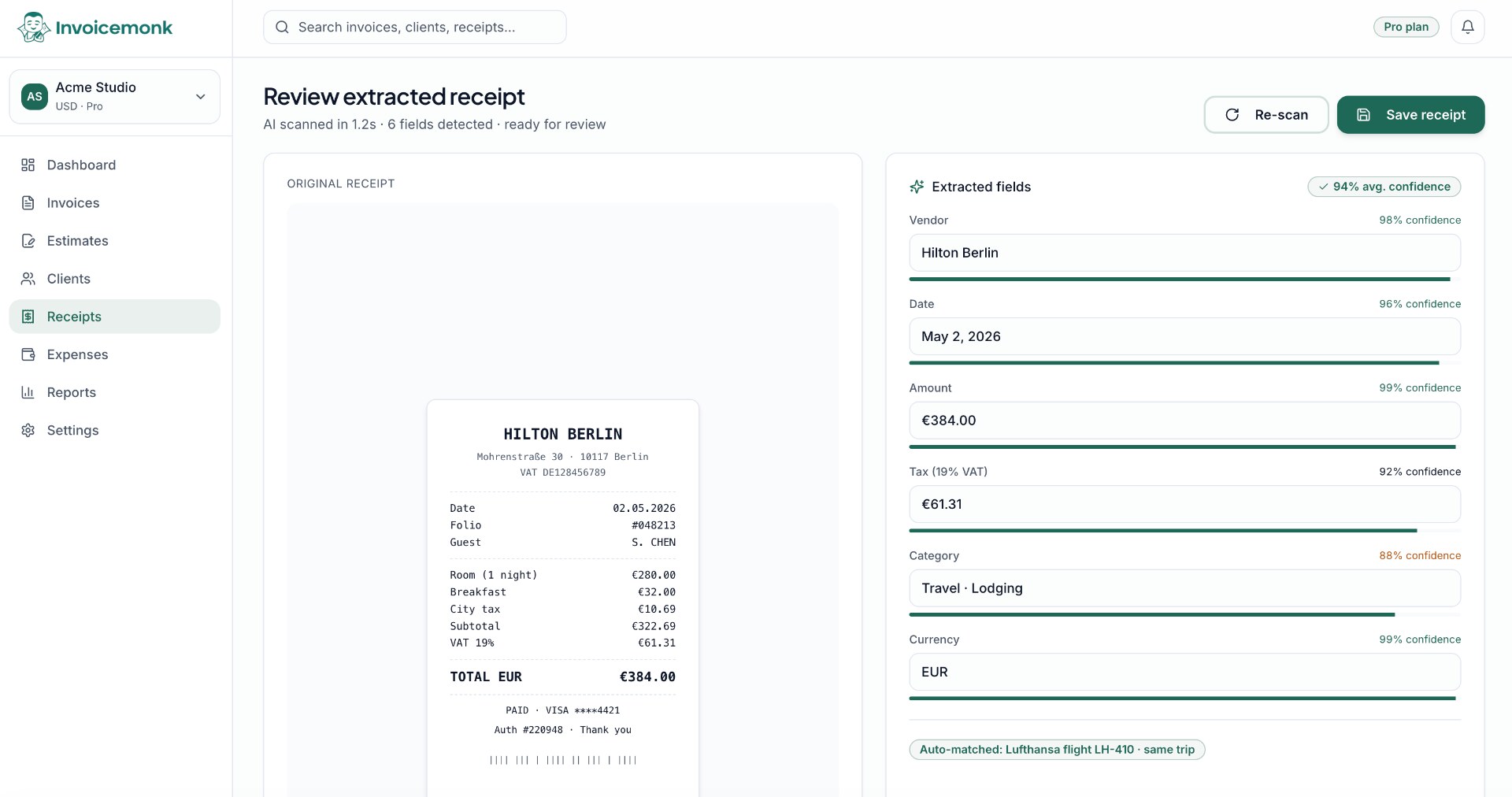This screenshot has height=797, width=1512.
Task: Open notifications via the bell icon
Action: coord(1468,27)
